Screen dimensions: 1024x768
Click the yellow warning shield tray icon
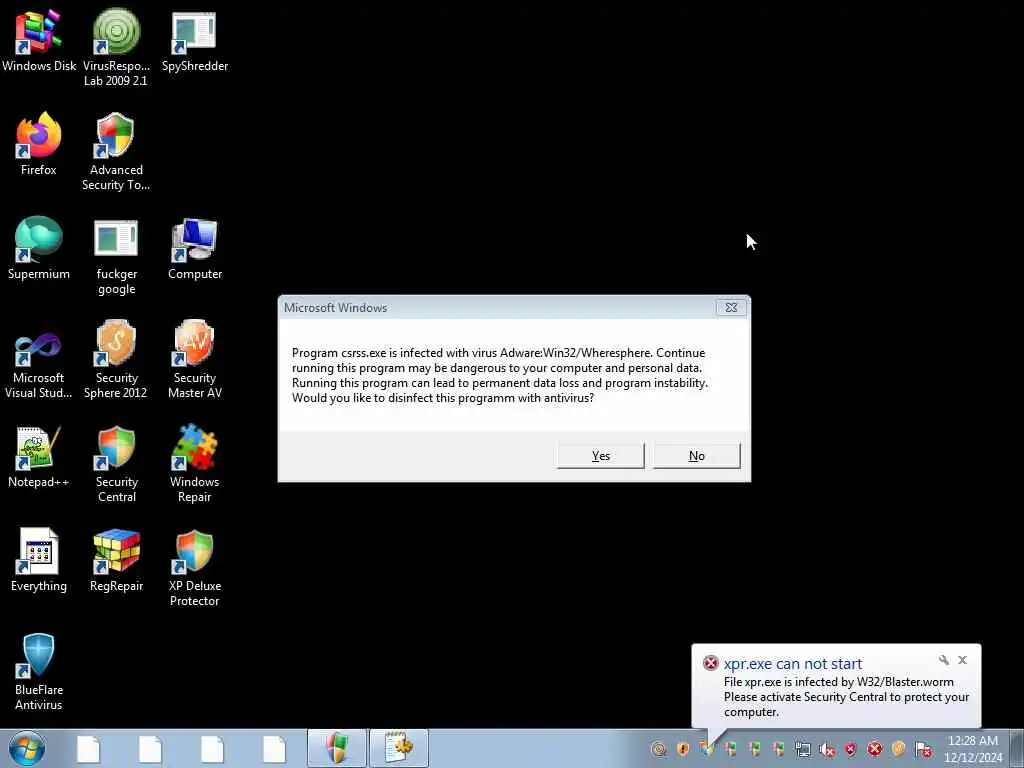683,749
